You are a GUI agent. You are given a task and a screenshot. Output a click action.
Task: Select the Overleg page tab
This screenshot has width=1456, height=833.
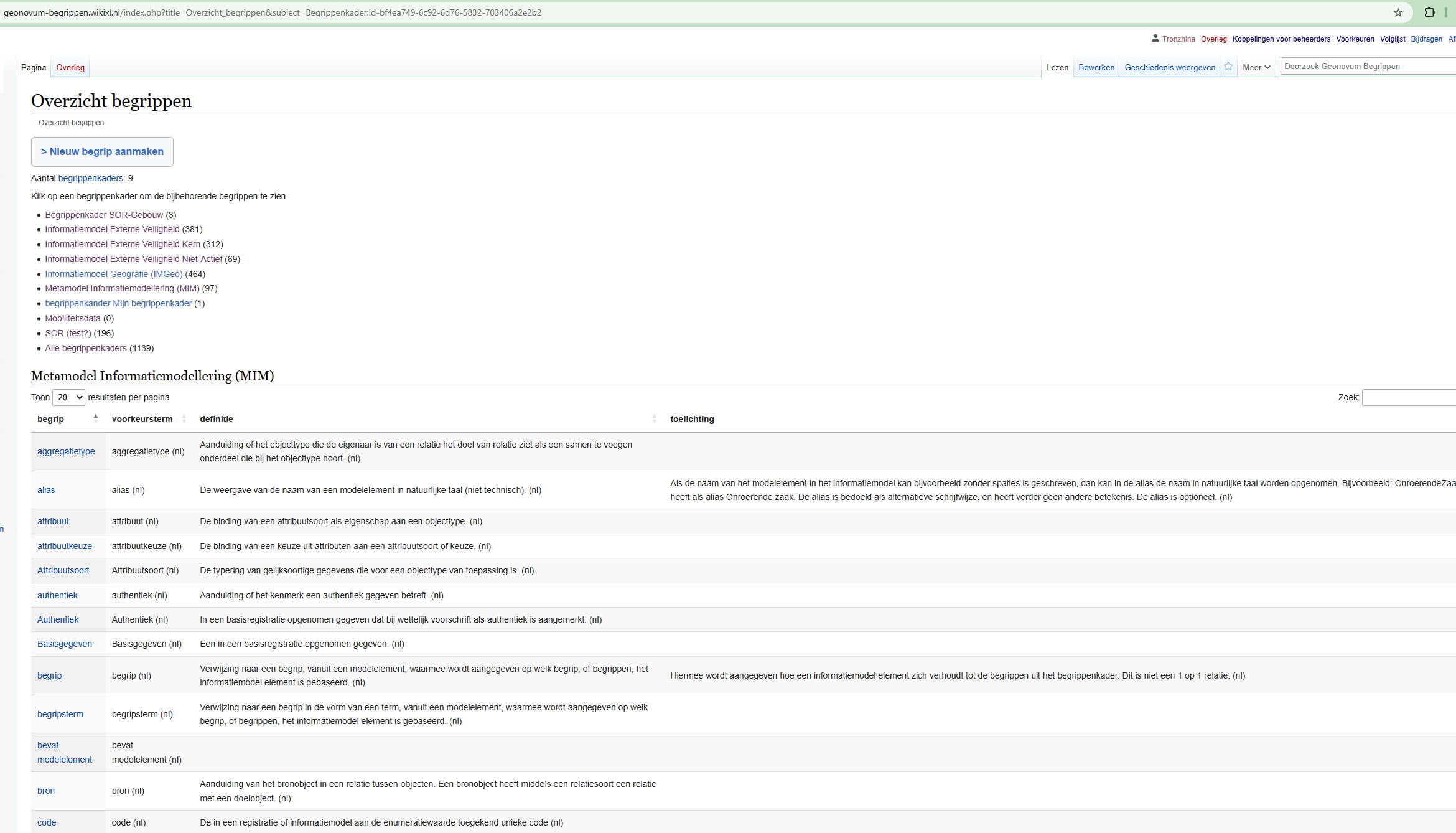tap(70, 67)
